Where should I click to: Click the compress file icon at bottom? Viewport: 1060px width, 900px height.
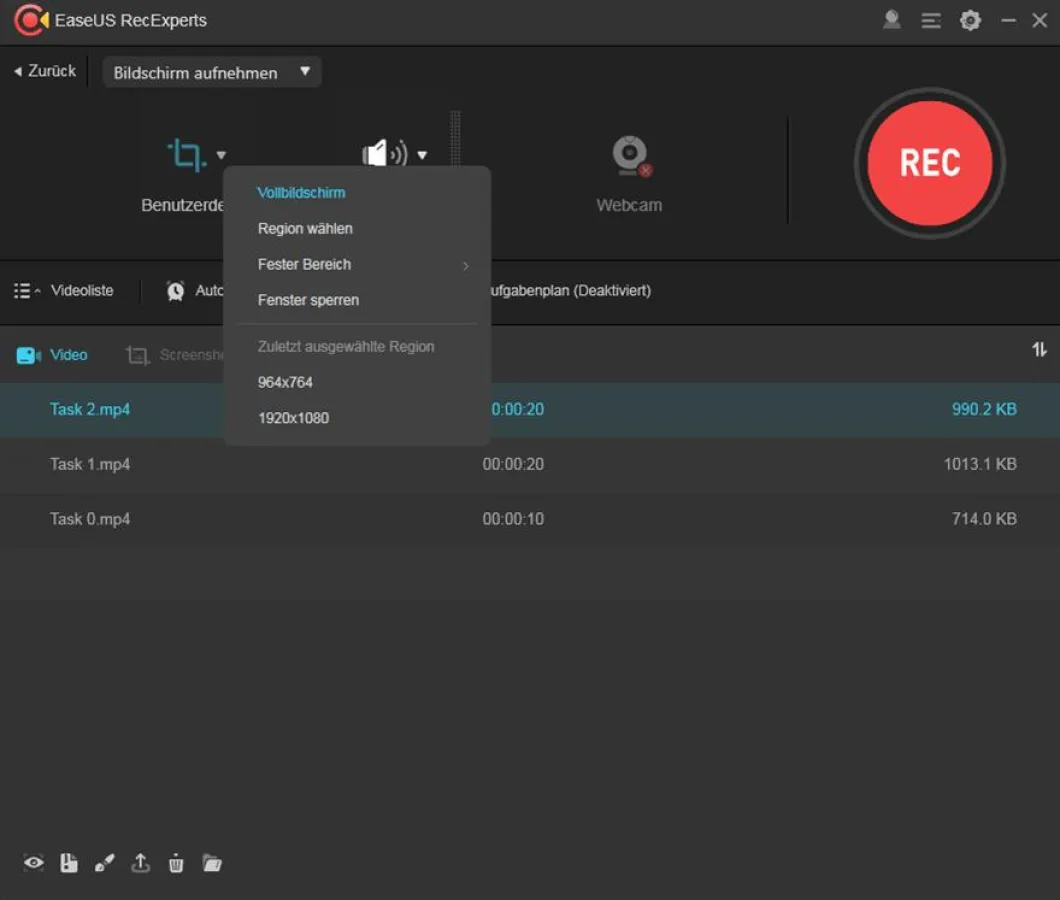pos(69,863)
